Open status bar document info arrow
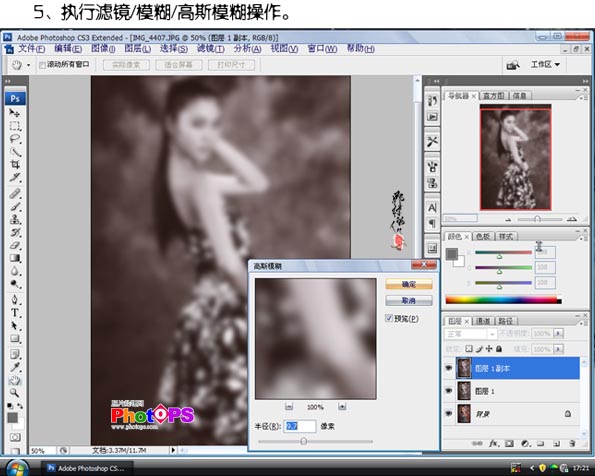This screenshot has width=595, height=476. [173, 450]
